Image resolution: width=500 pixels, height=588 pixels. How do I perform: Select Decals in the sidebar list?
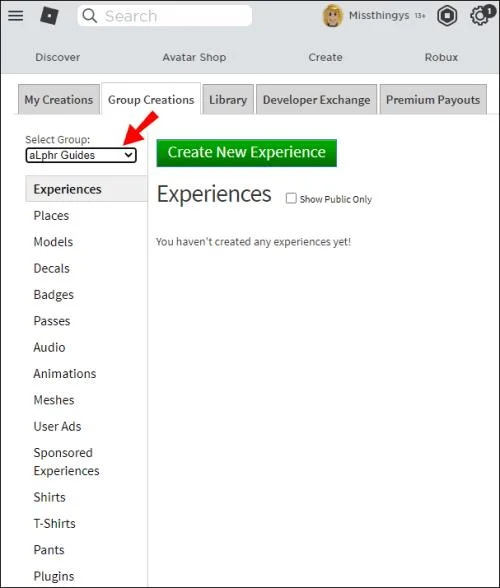[x=51, y=268]
